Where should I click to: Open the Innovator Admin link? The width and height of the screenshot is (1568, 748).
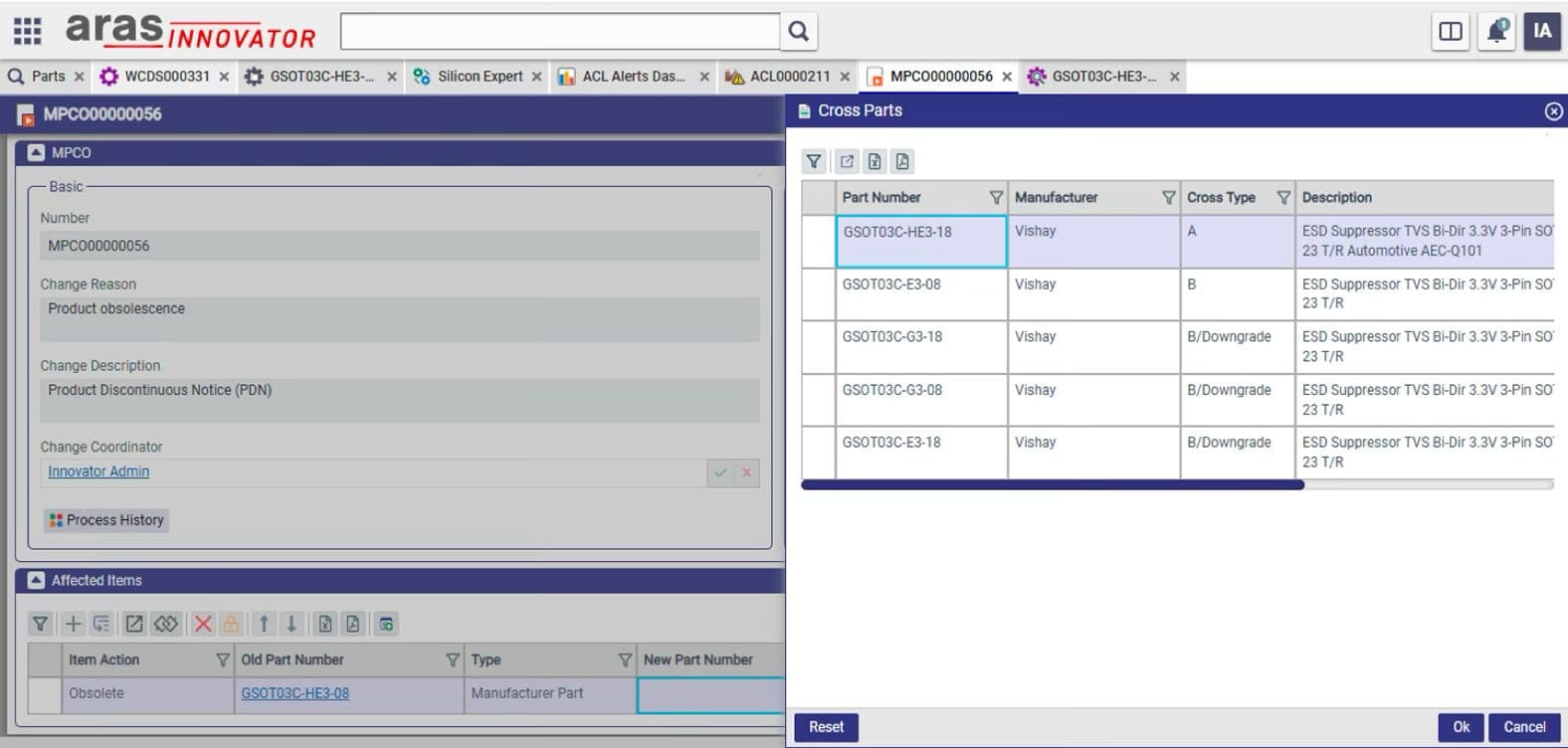pyautogui.click(x=98, y=471)
